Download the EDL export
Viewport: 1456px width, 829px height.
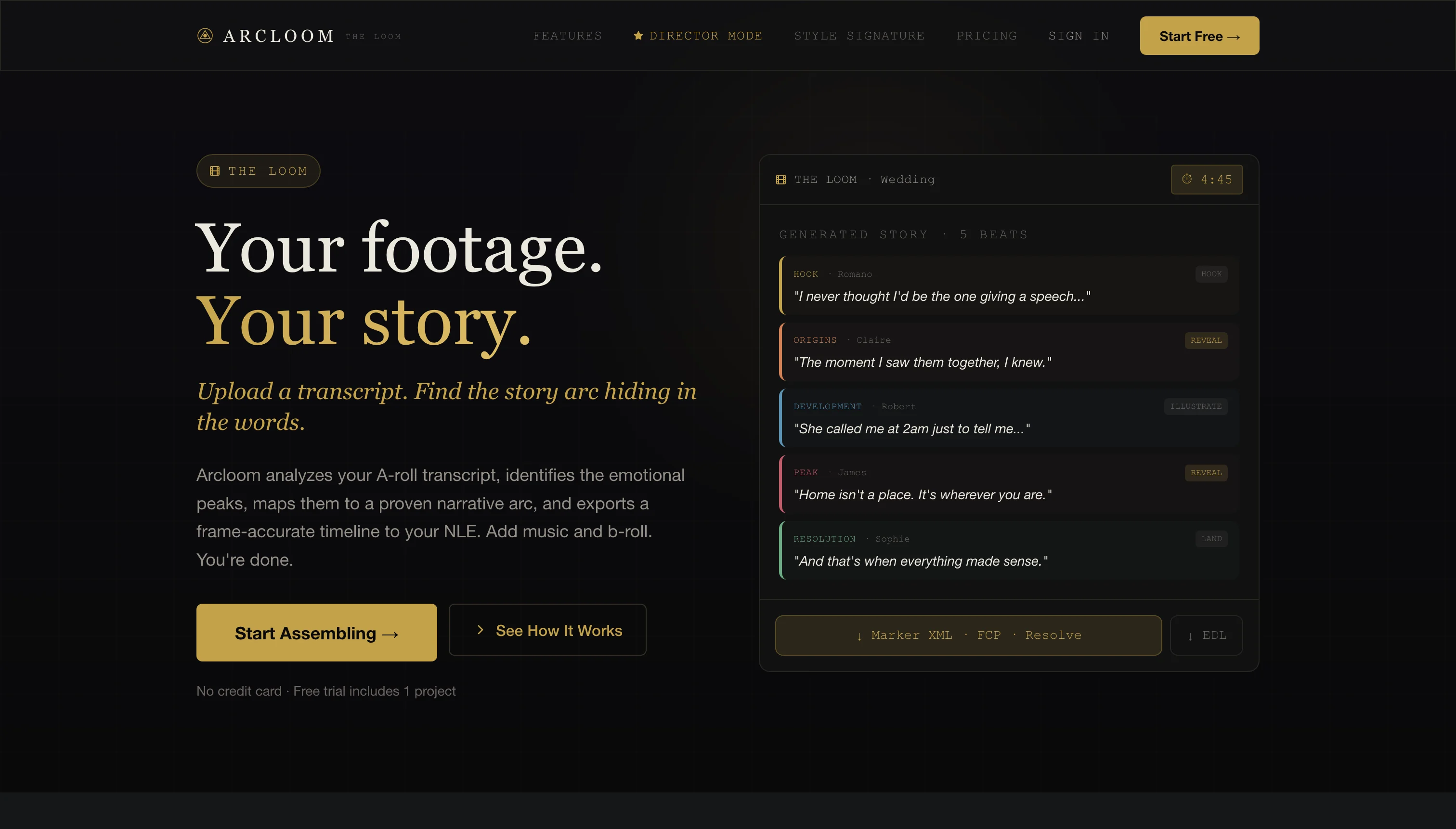[x=1206, y=635]
